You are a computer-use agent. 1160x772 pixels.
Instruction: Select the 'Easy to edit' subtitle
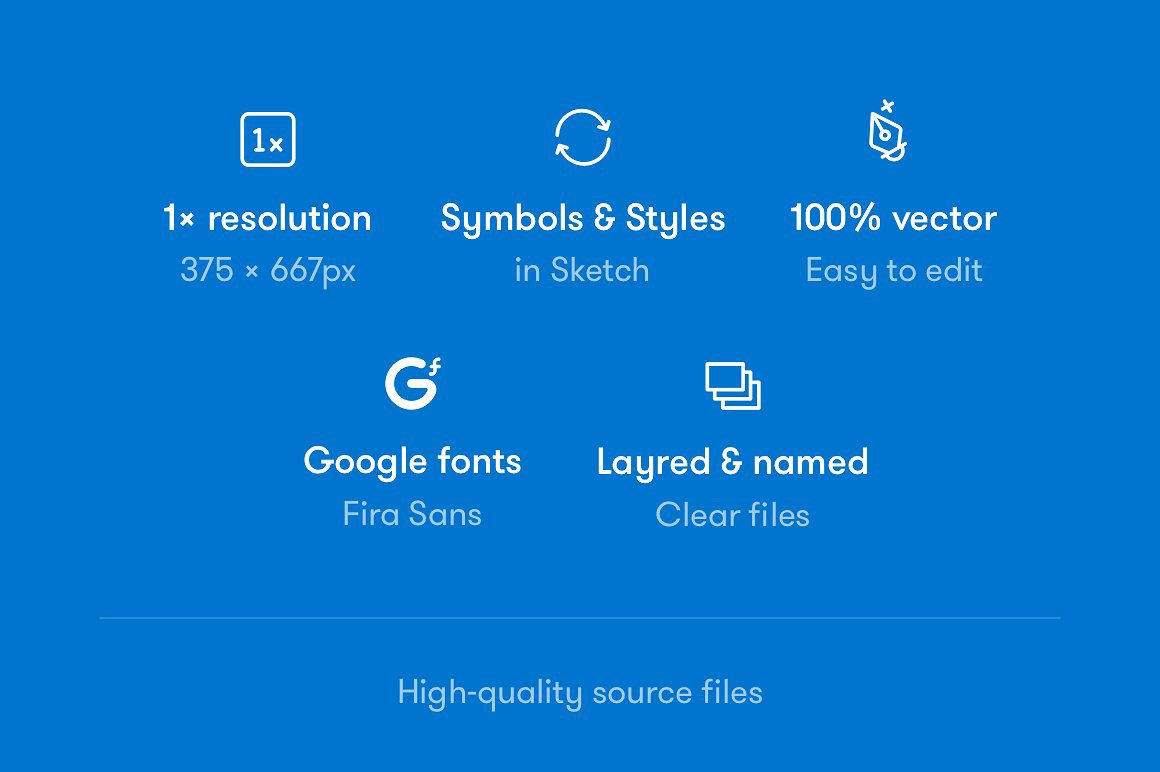[x=894, y=271]
